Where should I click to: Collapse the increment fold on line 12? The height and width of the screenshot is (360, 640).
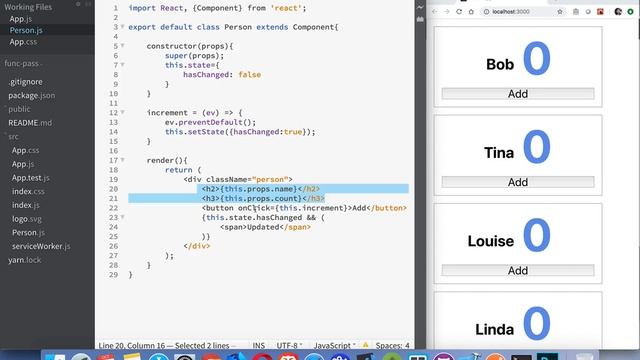[122, 112]
